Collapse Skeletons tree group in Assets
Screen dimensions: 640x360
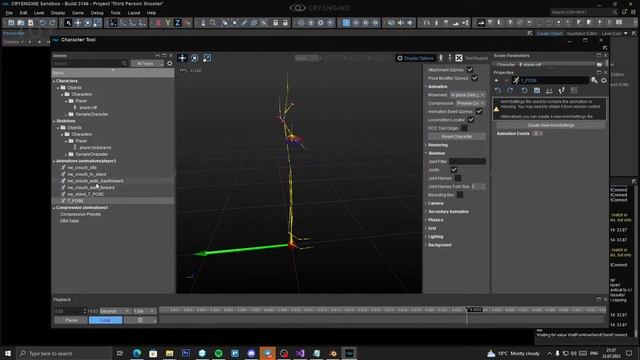pyautogui.click(x=54, y=121)
